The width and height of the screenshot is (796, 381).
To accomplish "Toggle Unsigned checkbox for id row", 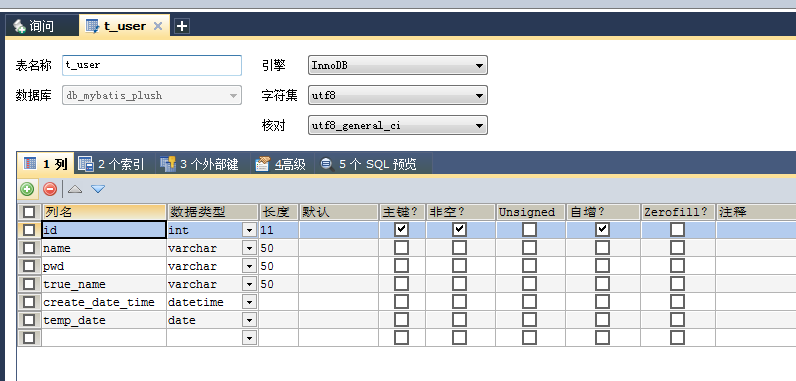I will click(529, 230).
